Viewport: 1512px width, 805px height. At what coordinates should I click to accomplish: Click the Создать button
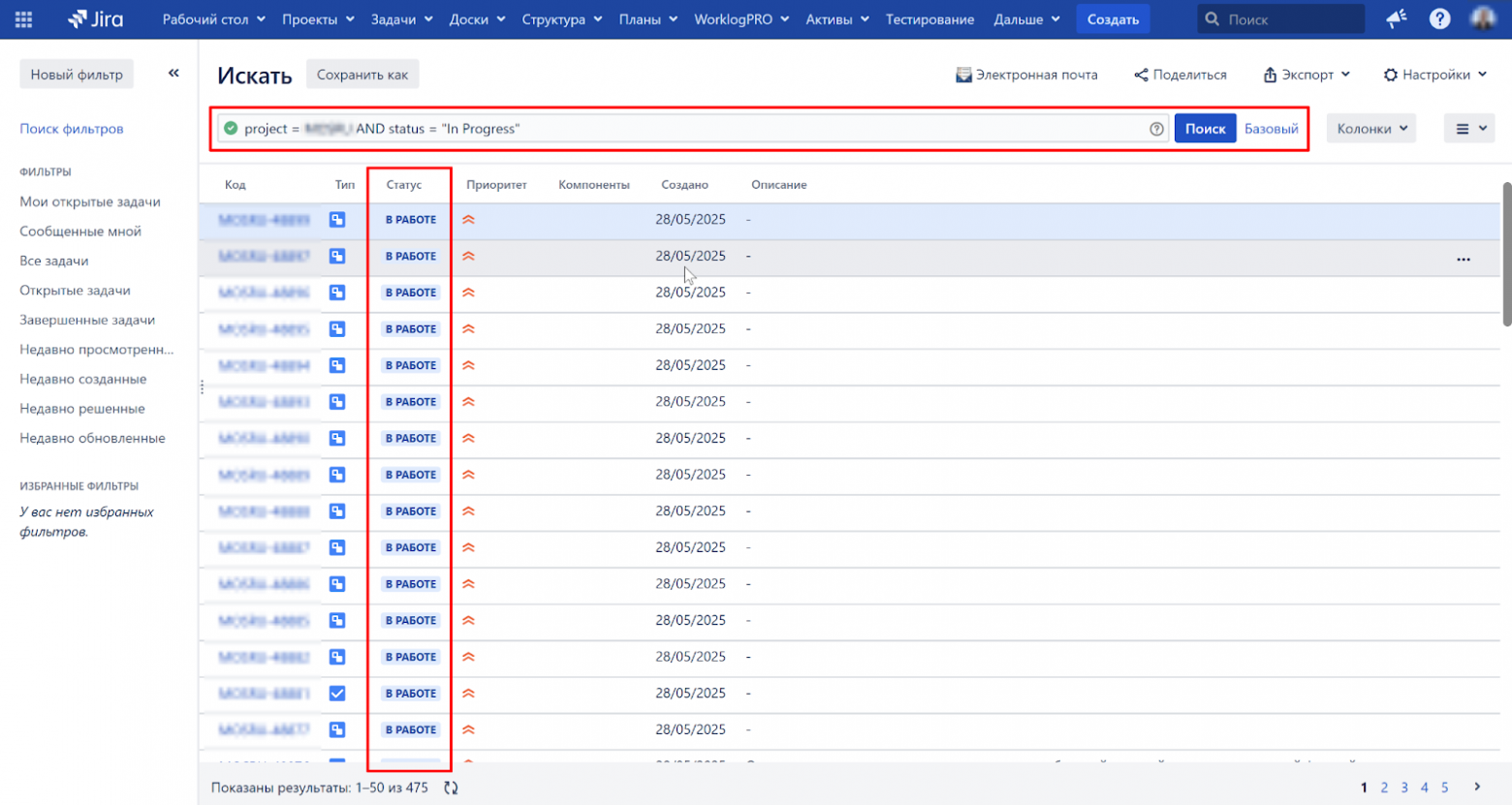coord(1111,18)
